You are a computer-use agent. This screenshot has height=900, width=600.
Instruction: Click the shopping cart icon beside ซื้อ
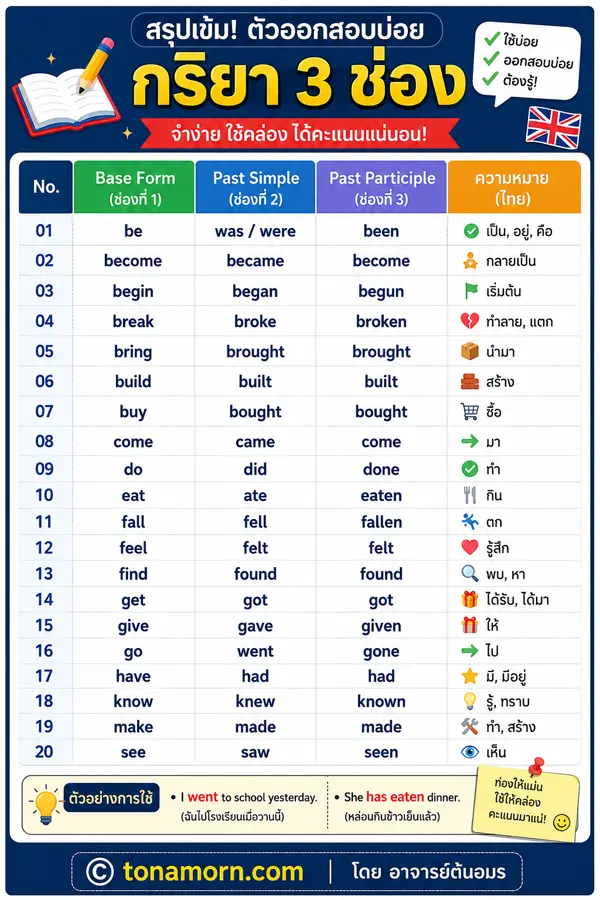click(x=470, y=411)
